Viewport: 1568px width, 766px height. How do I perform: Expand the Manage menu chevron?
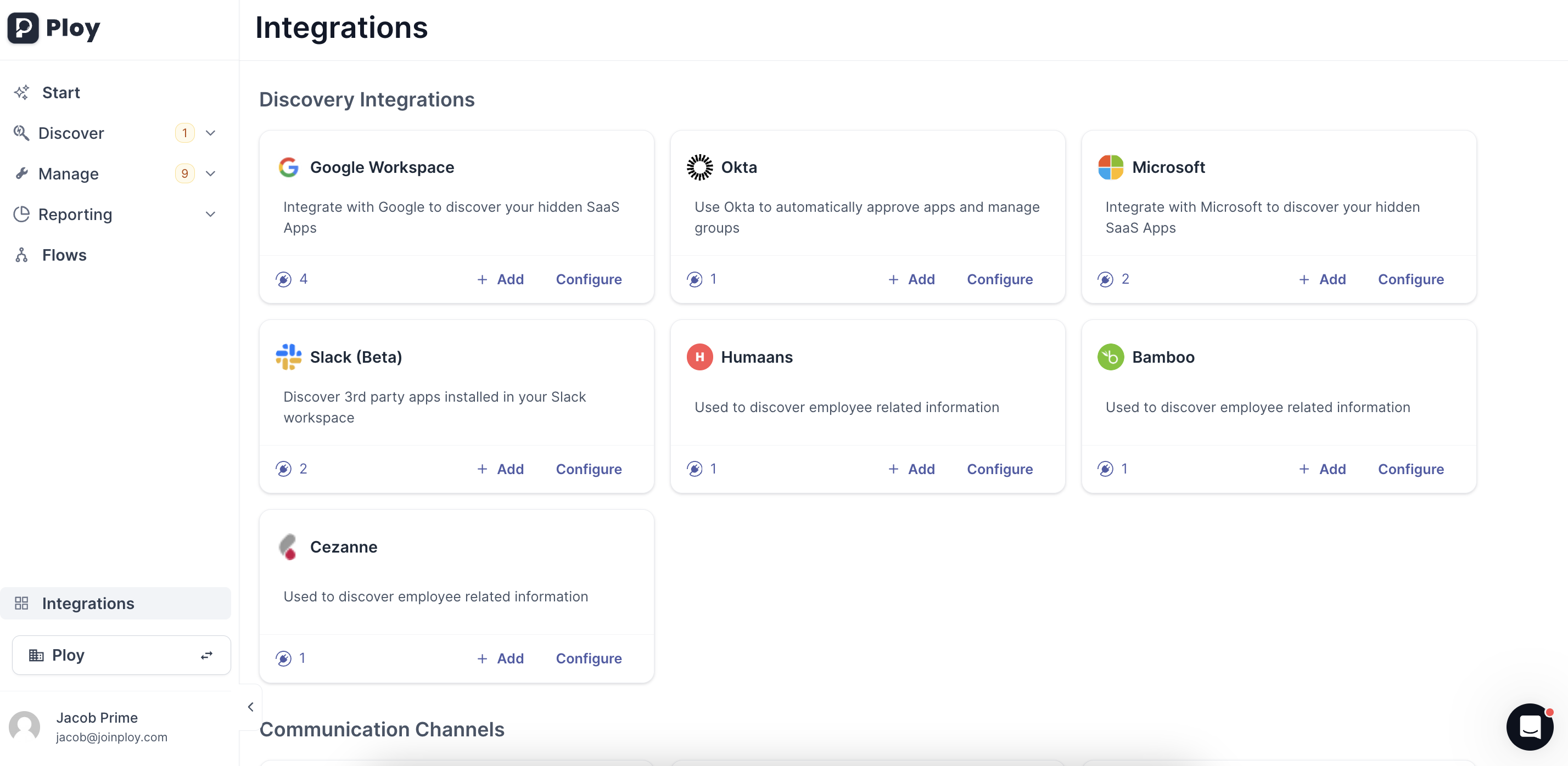(211, 173)
